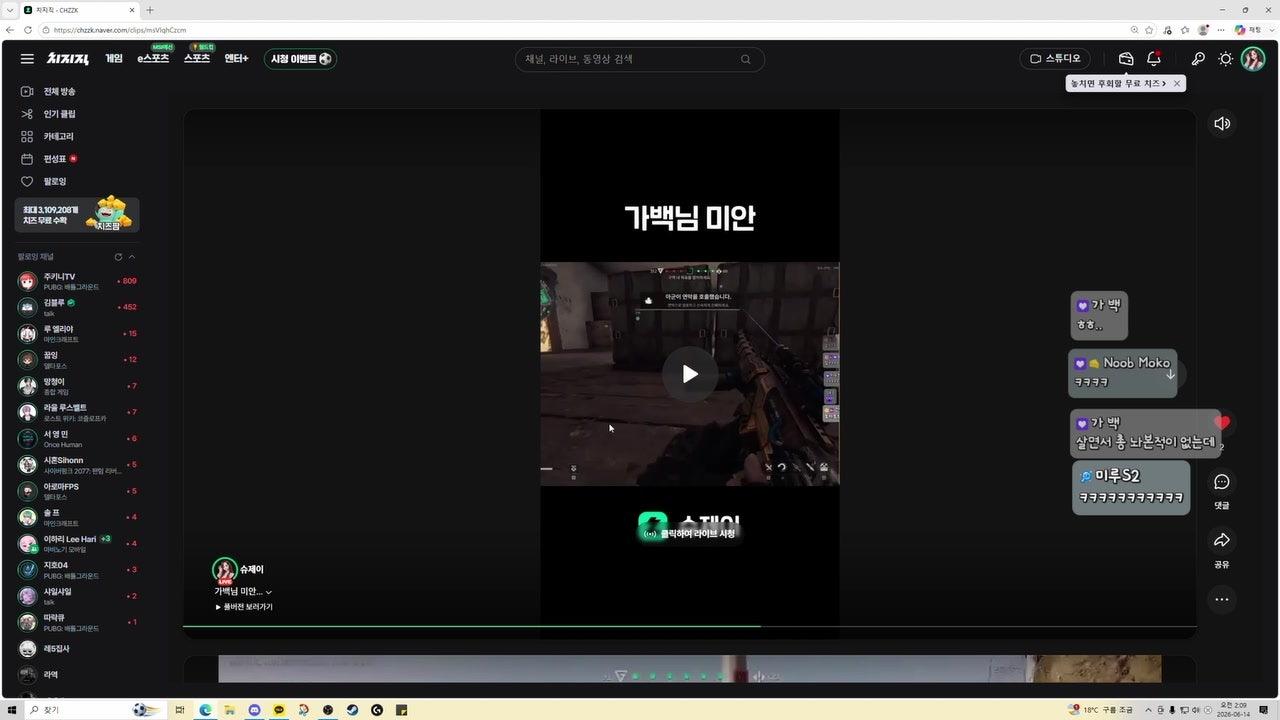This screenshot has width=1280, height=720.
Task: Open Discord from the taskbar
Action: click(254, 710)
